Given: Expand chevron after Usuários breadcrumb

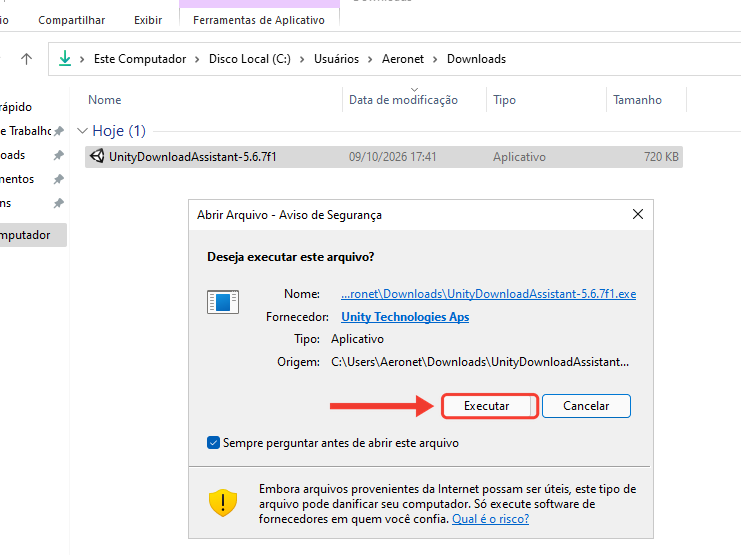Looking at the screenshot, I should tap(370, 60).
